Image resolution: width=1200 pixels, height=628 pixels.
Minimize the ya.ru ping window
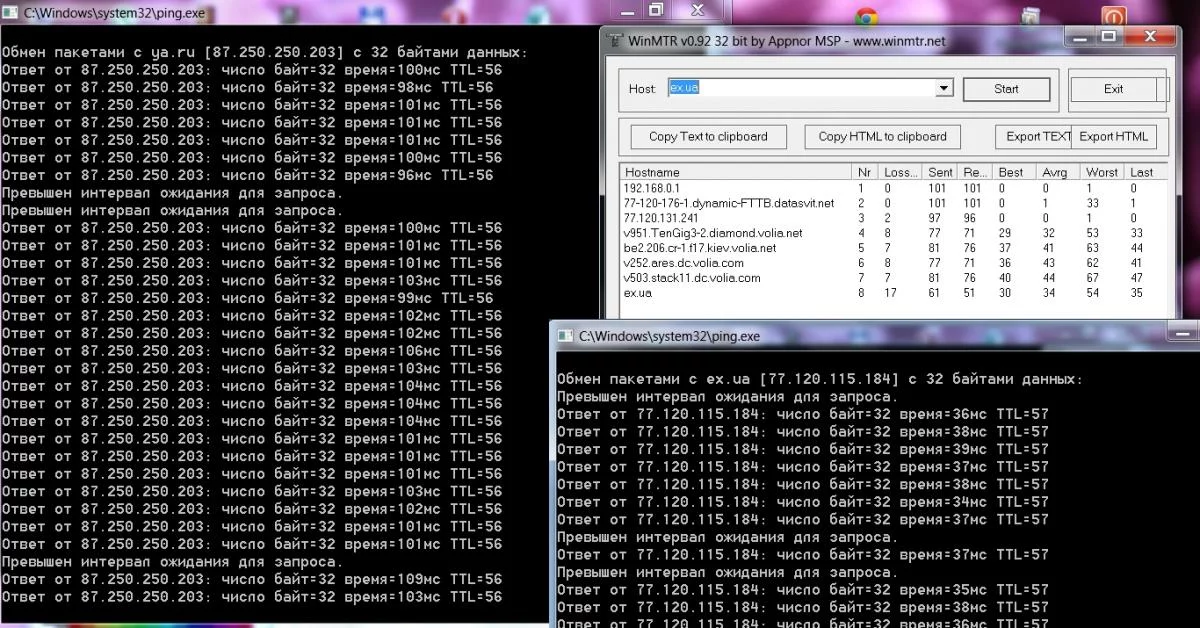pyautogui.click(x=626, y=9)
